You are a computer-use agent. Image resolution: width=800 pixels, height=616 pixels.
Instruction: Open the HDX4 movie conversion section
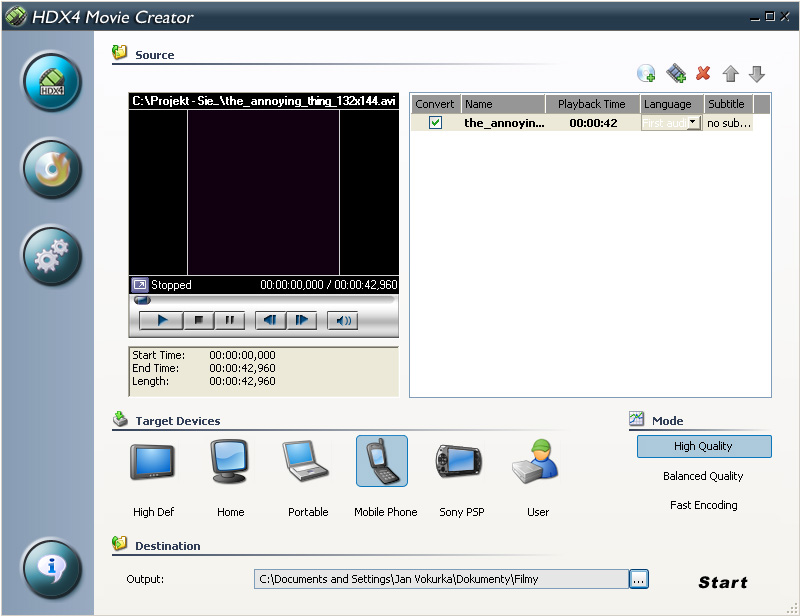pos(52,82)
